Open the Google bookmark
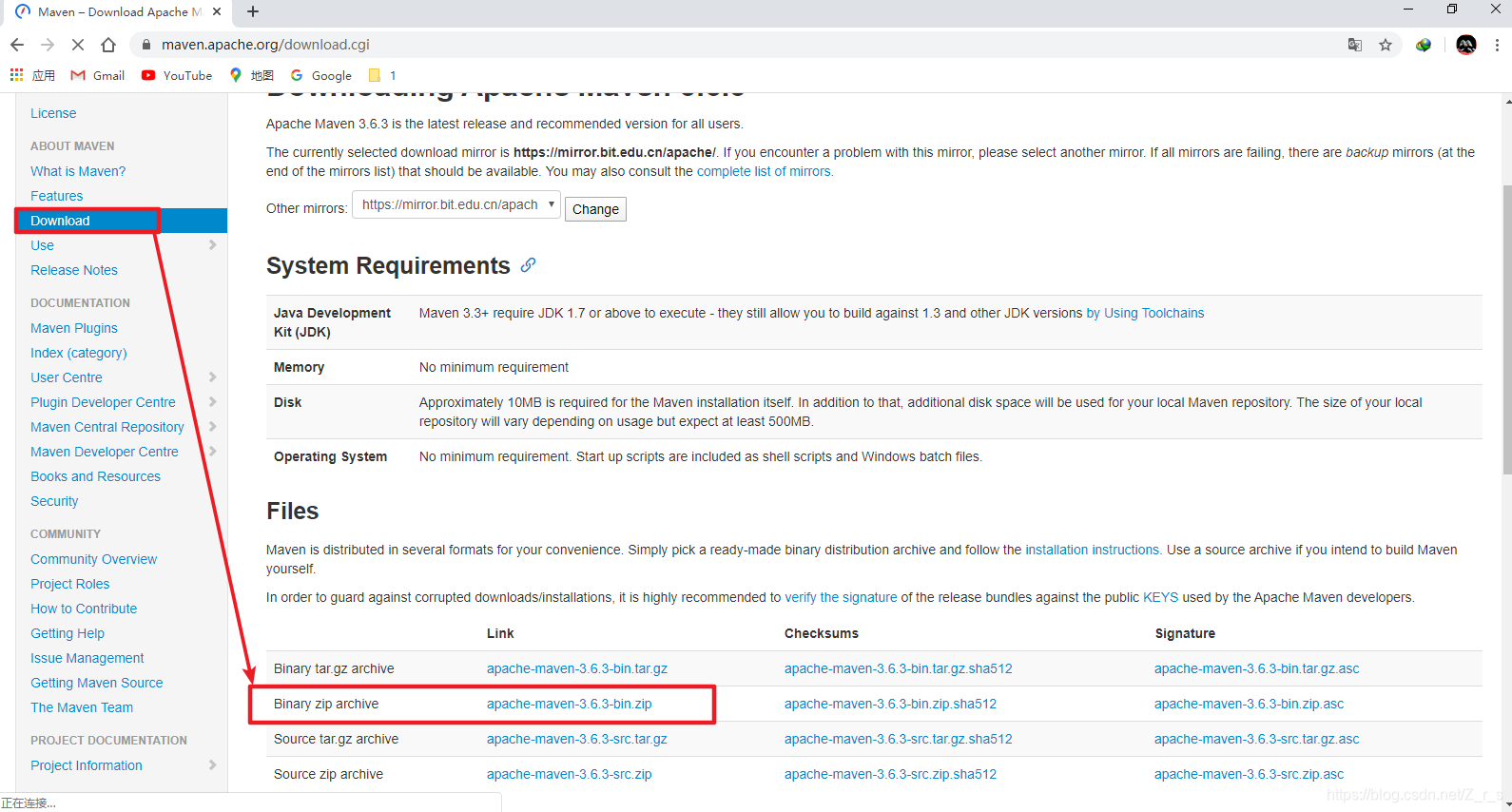 pos(321,75)
